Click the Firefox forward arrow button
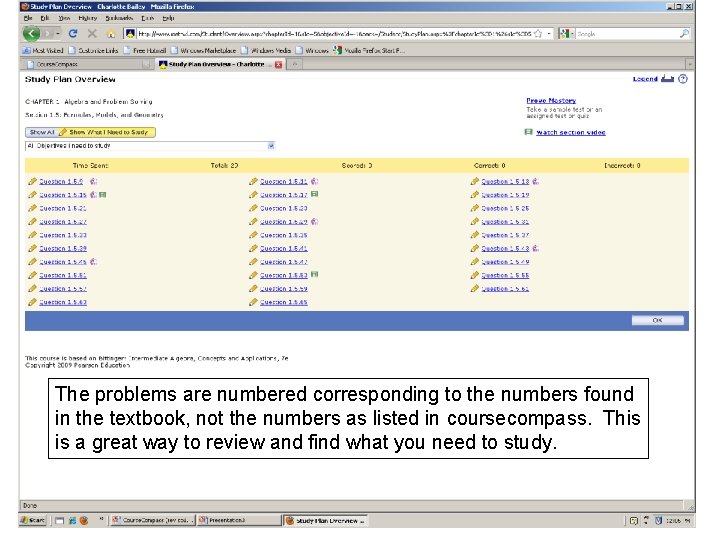 (x=47, y=34)
